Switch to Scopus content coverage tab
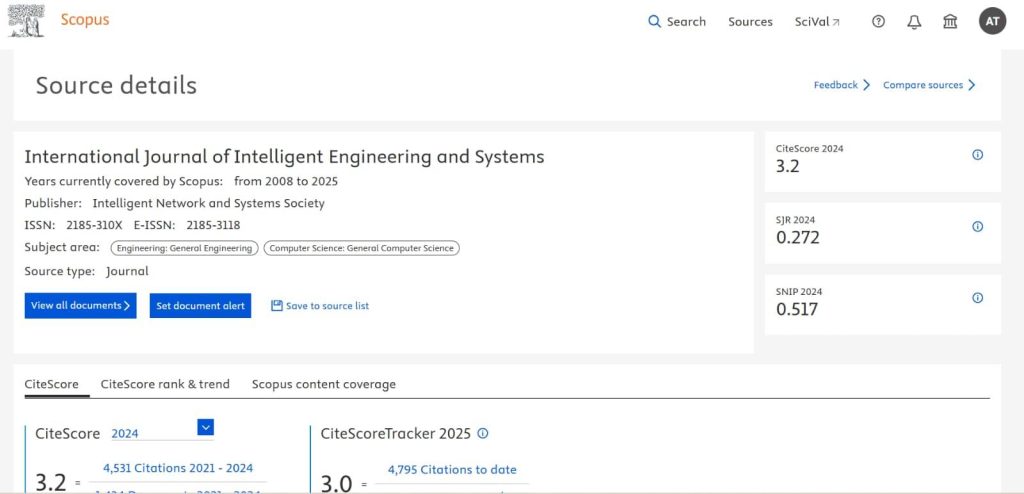 [324, 384]
